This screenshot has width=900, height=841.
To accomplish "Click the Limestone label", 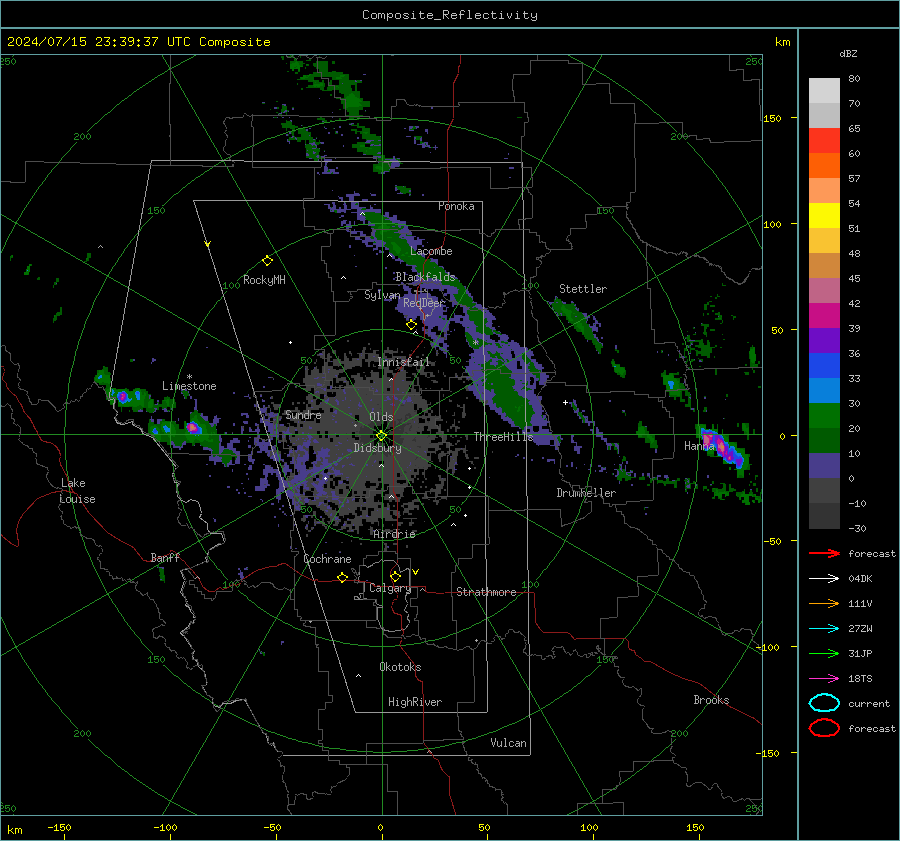I will tap(189, 386).
